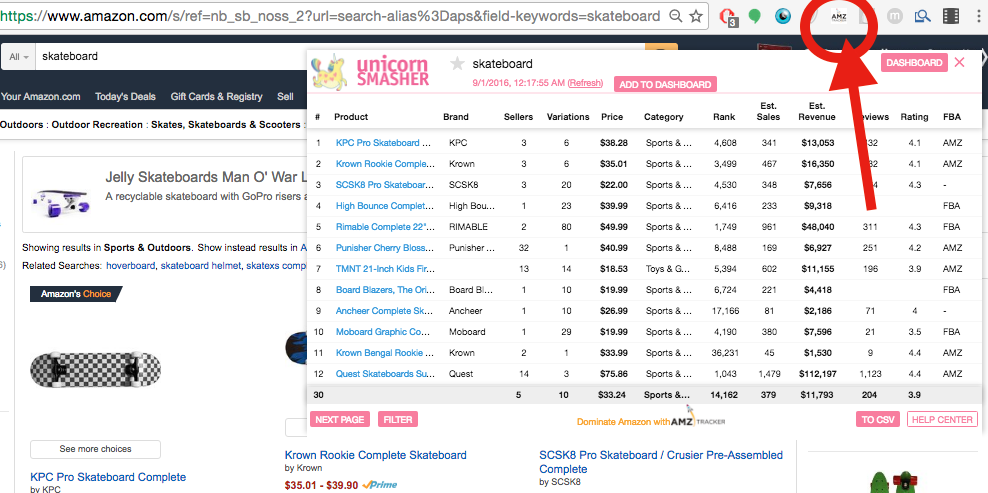This screenshot has height=493, width=988.
Task: Click the gray 'm' extension icon
Action: click(x=895, y=16)
